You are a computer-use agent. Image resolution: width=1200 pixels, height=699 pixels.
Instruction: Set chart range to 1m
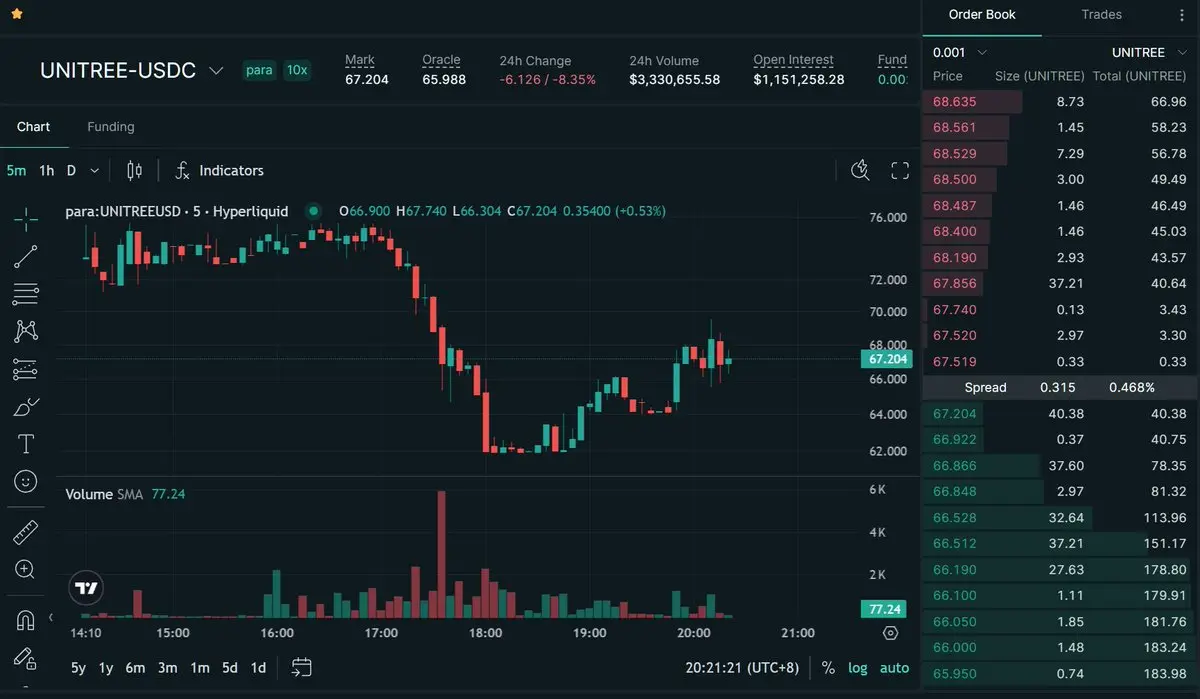pos(199,667)
